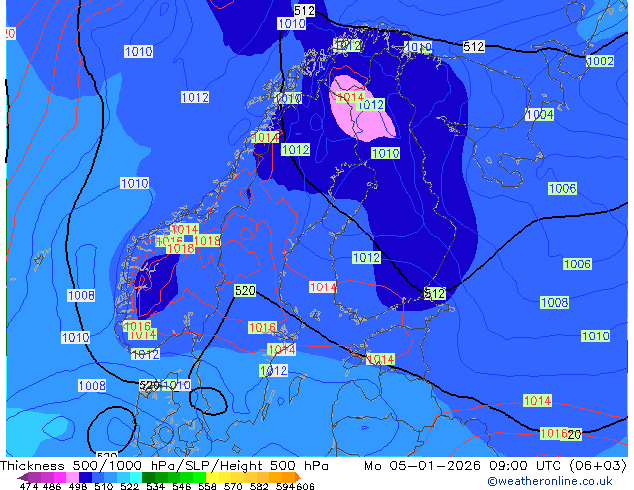The width and height of the screenshot is (634, 490).
Task: Click the orange arrow at the legend's right end
Action: point(298,477)
